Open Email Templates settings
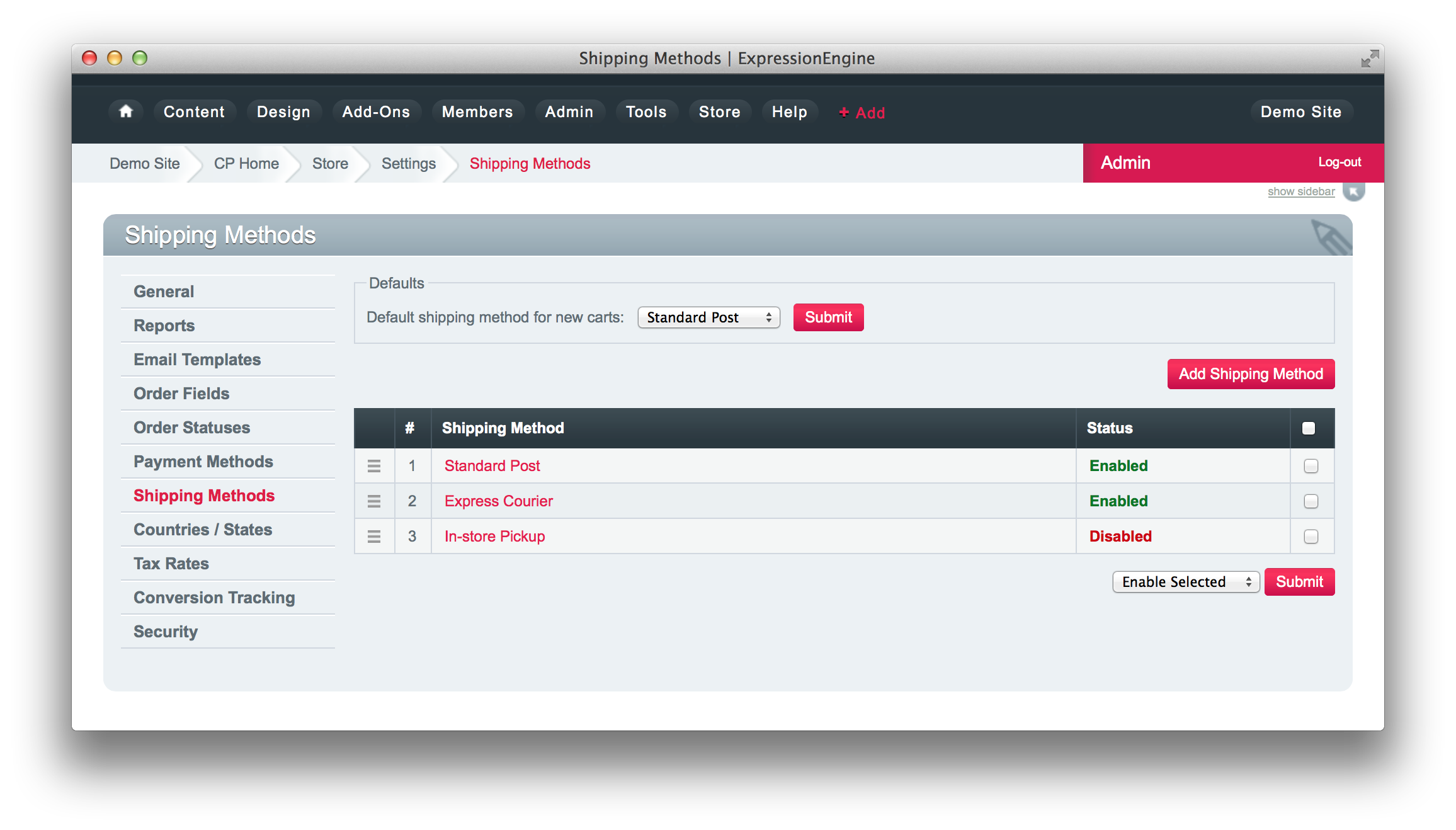The width and height of the screenshot is (1456, 830). click(228, 360)
